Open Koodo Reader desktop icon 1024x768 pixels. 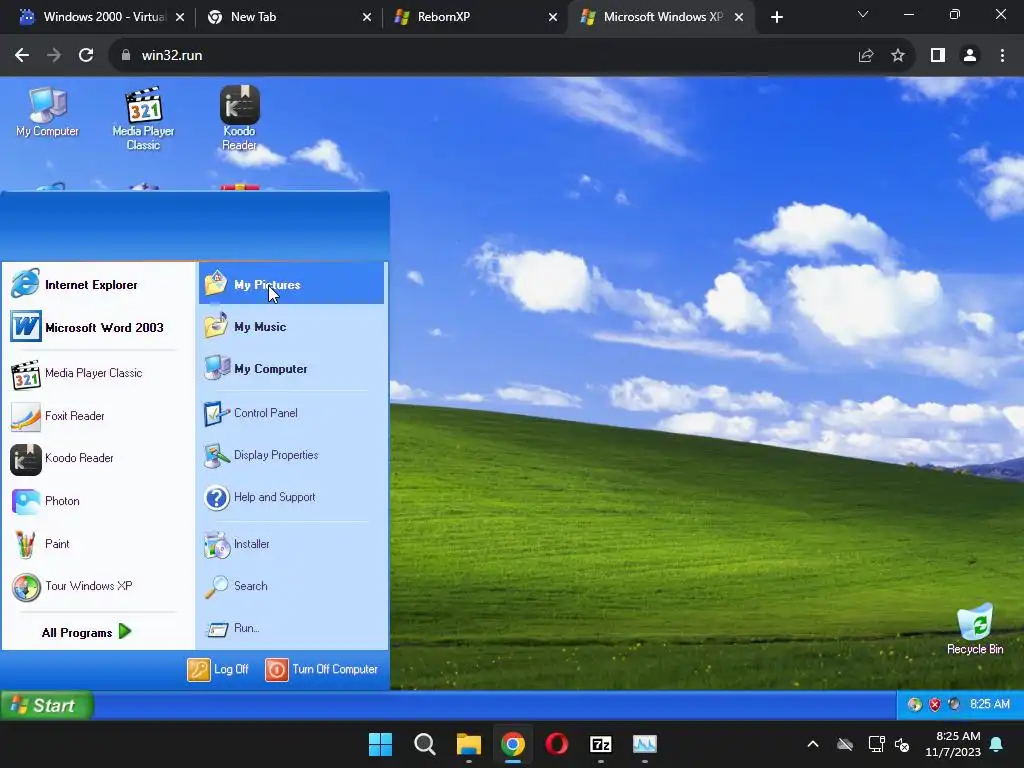click(239, 119)
